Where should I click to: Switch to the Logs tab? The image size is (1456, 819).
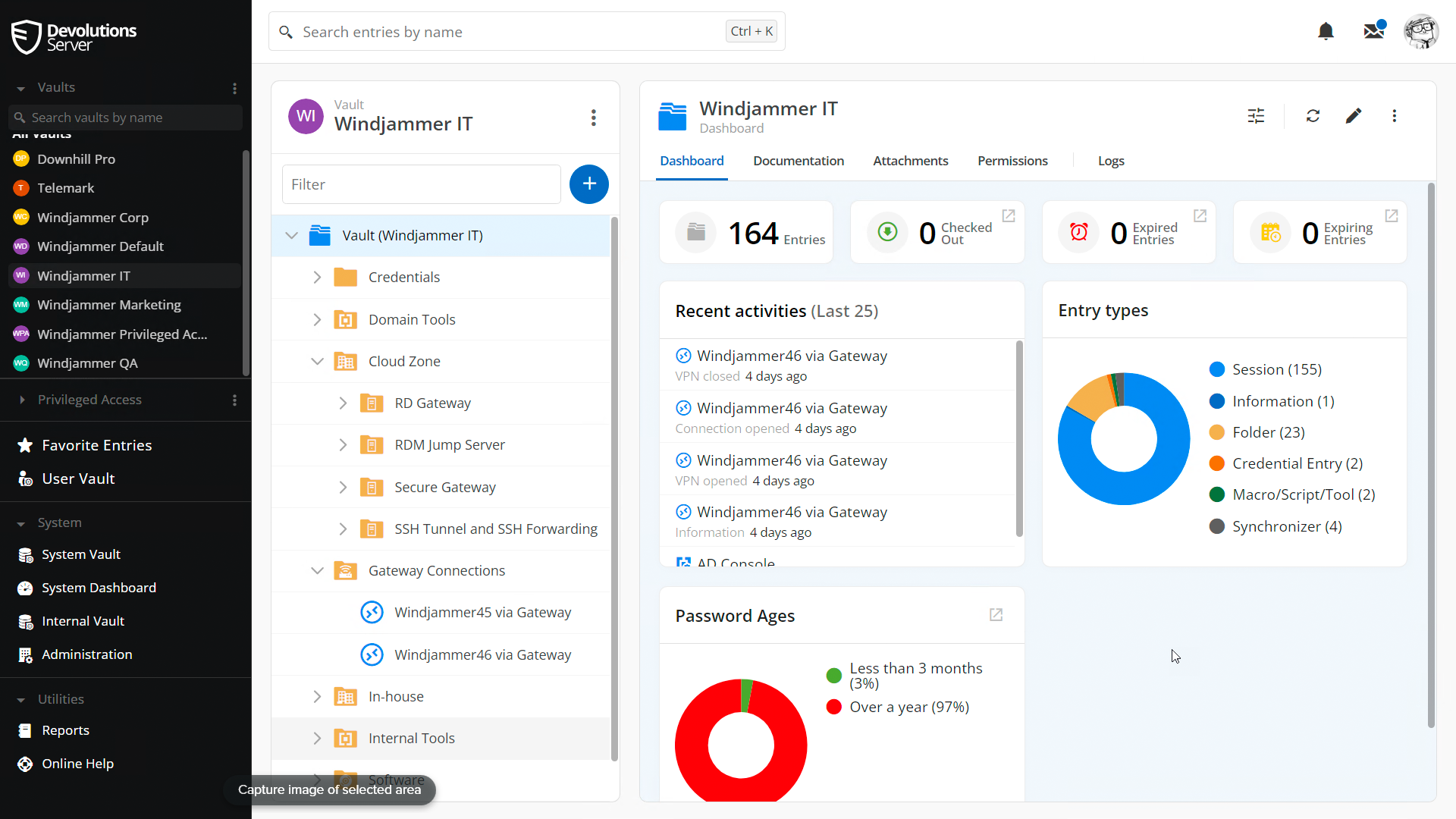point(1112,161)
